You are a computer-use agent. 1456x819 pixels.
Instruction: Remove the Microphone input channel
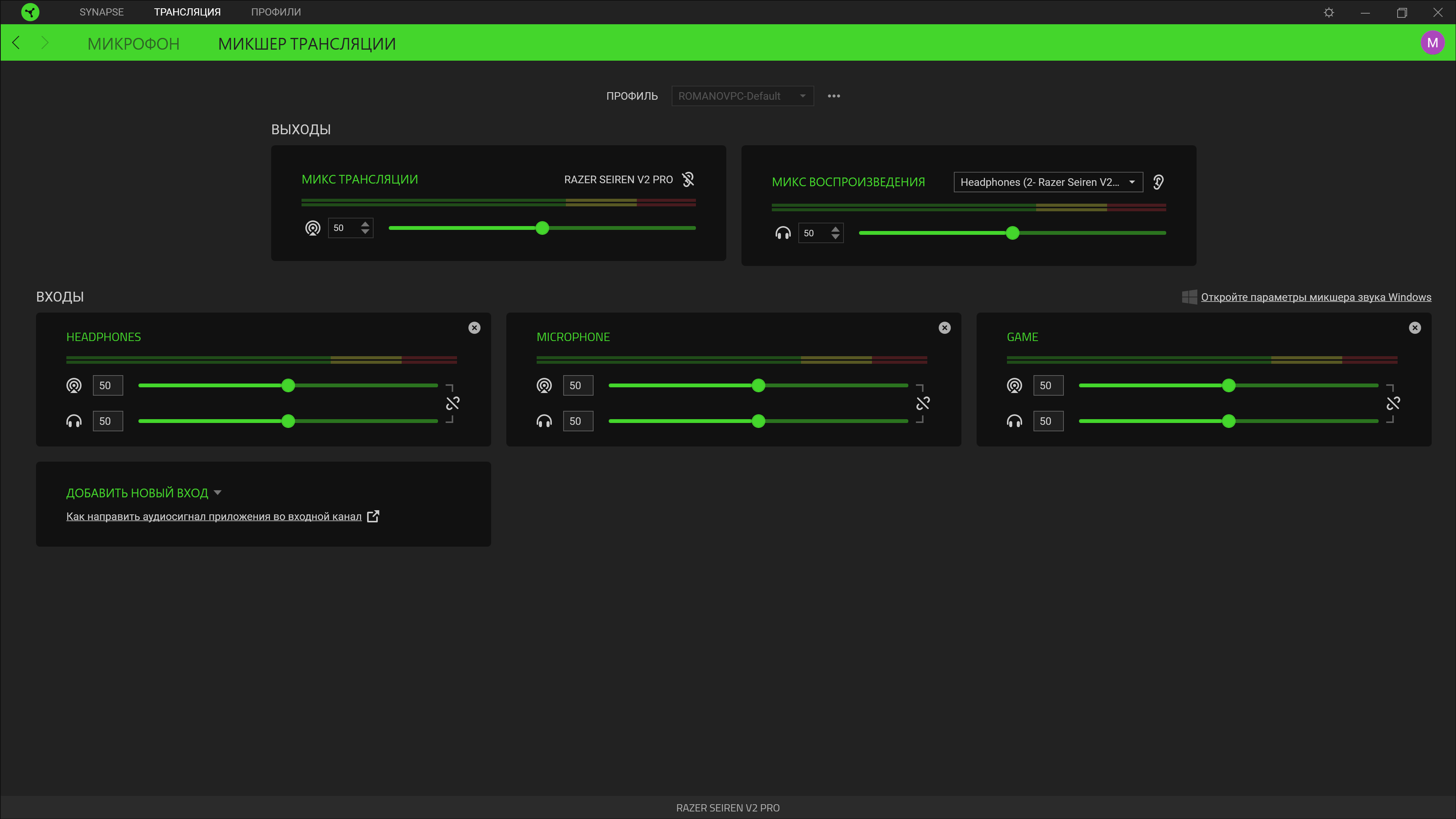944,328
